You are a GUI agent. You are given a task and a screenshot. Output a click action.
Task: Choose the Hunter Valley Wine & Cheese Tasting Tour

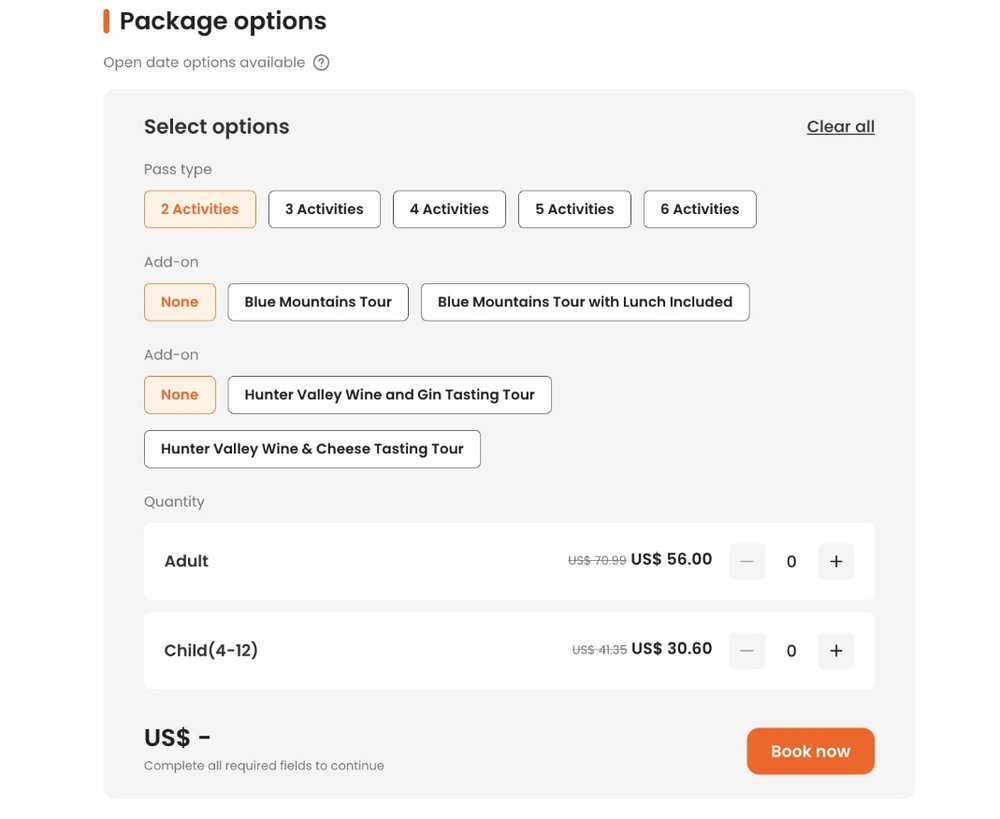coord(312,448)
